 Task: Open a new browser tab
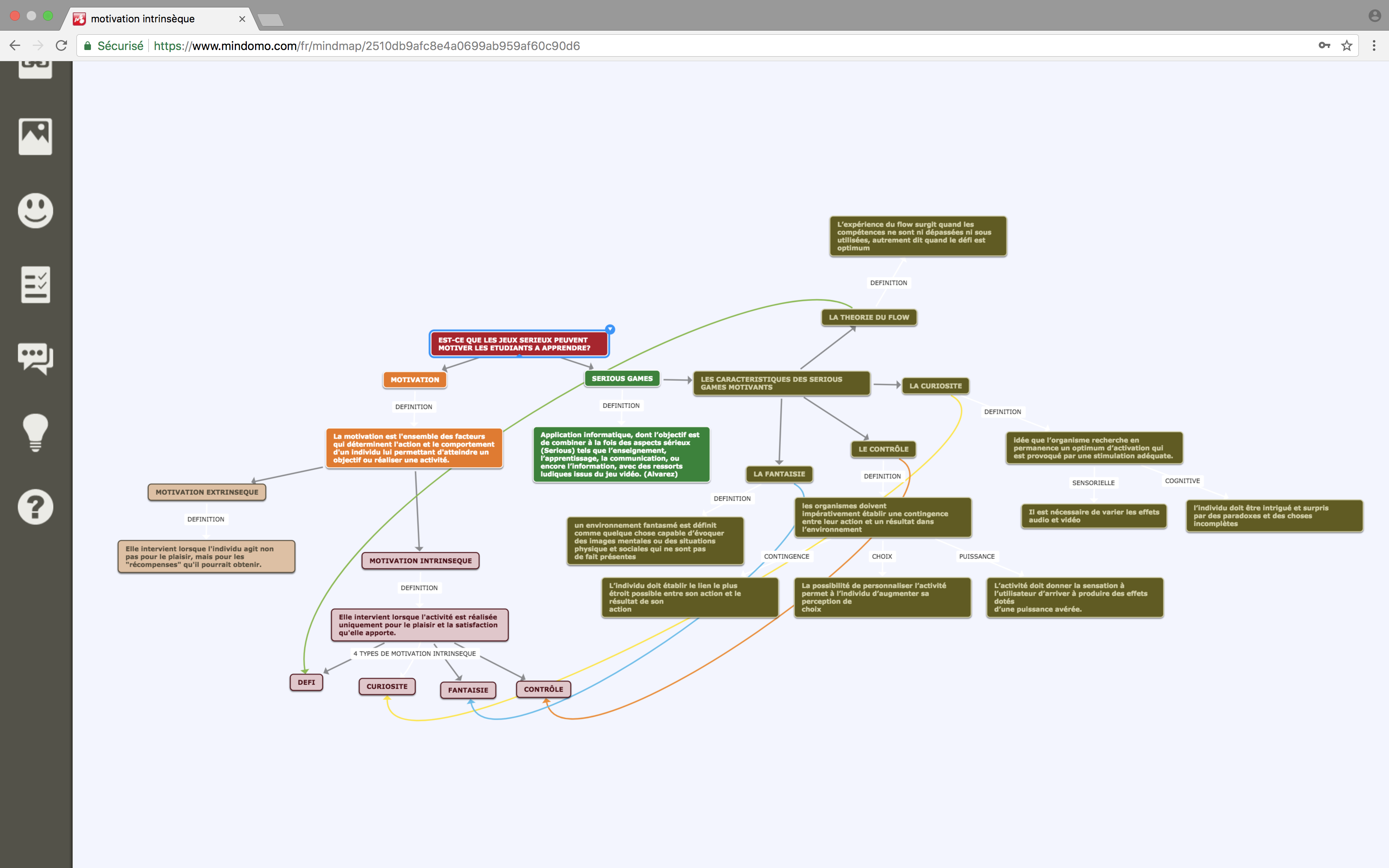point(270,21)
